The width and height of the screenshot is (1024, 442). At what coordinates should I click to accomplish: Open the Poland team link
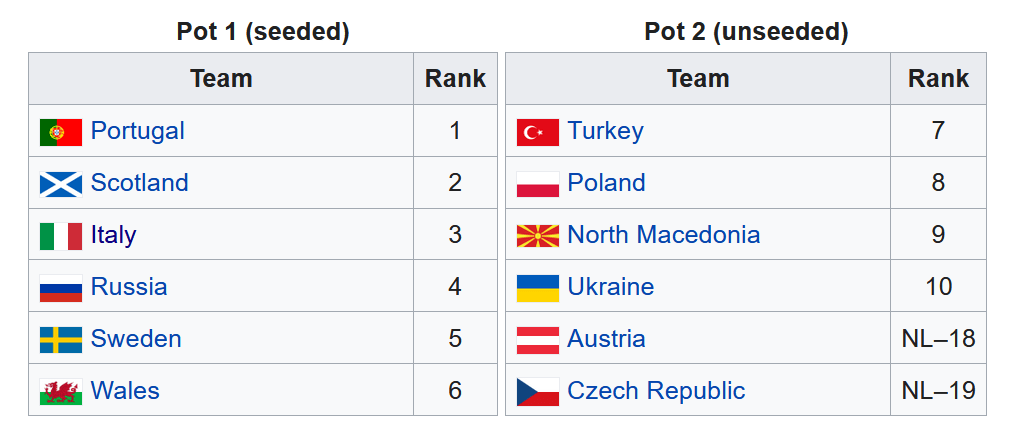pos(606,183)
